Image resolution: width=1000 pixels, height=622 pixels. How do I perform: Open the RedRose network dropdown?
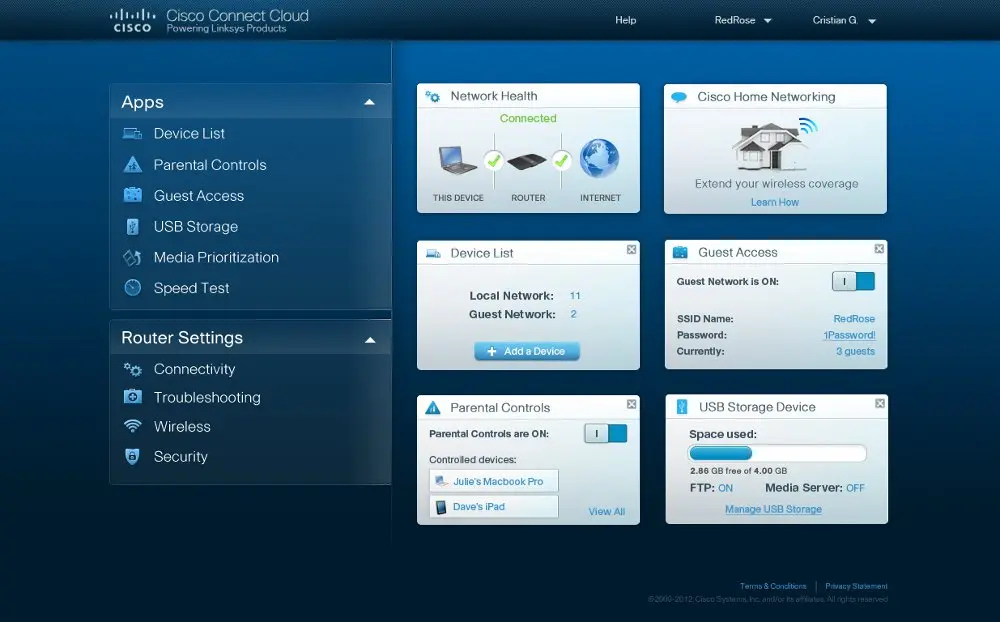click(741, 19)
